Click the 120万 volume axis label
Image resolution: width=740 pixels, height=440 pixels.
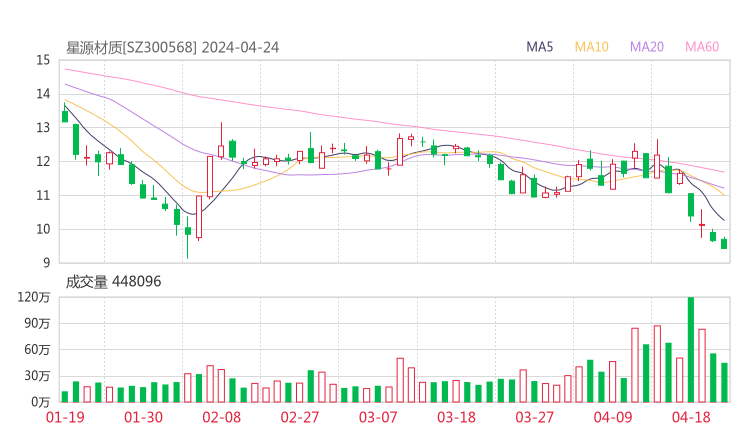[34, 297]
